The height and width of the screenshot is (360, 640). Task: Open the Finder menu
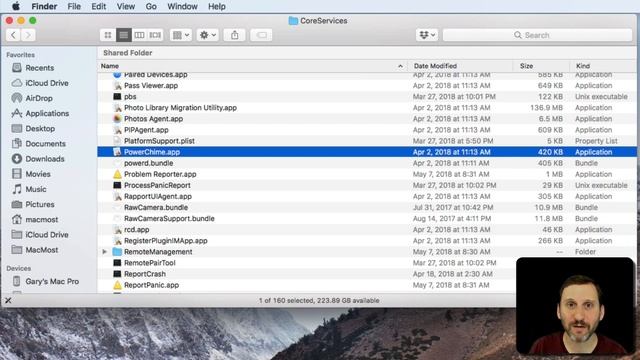(x=44, y=6)
